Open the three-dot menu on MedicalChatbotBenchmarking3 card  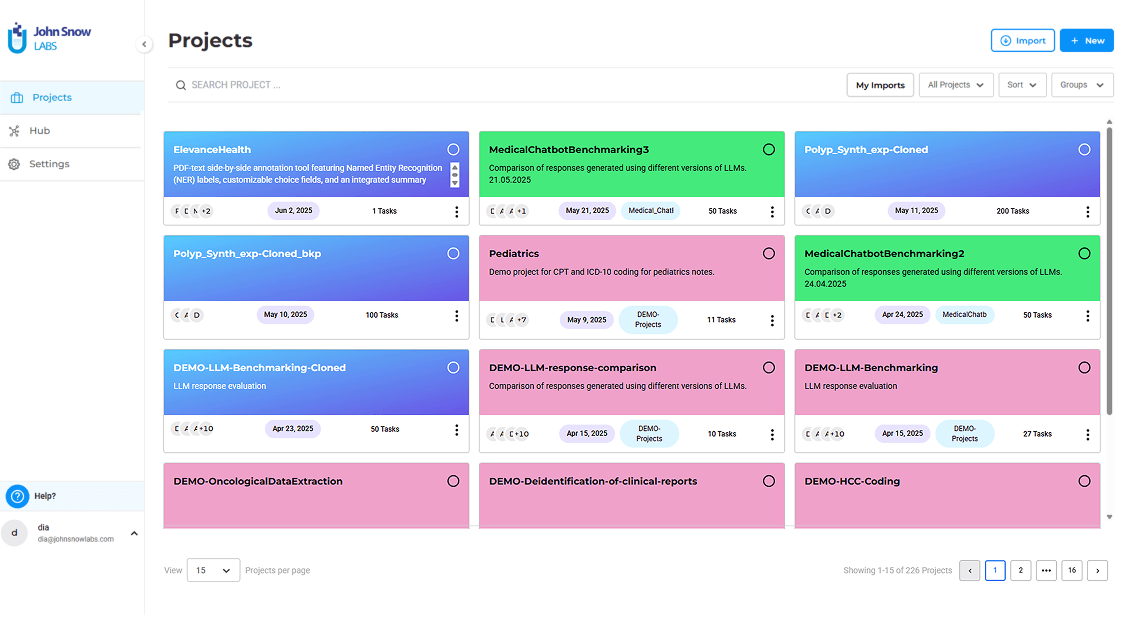tap(771, 211)
